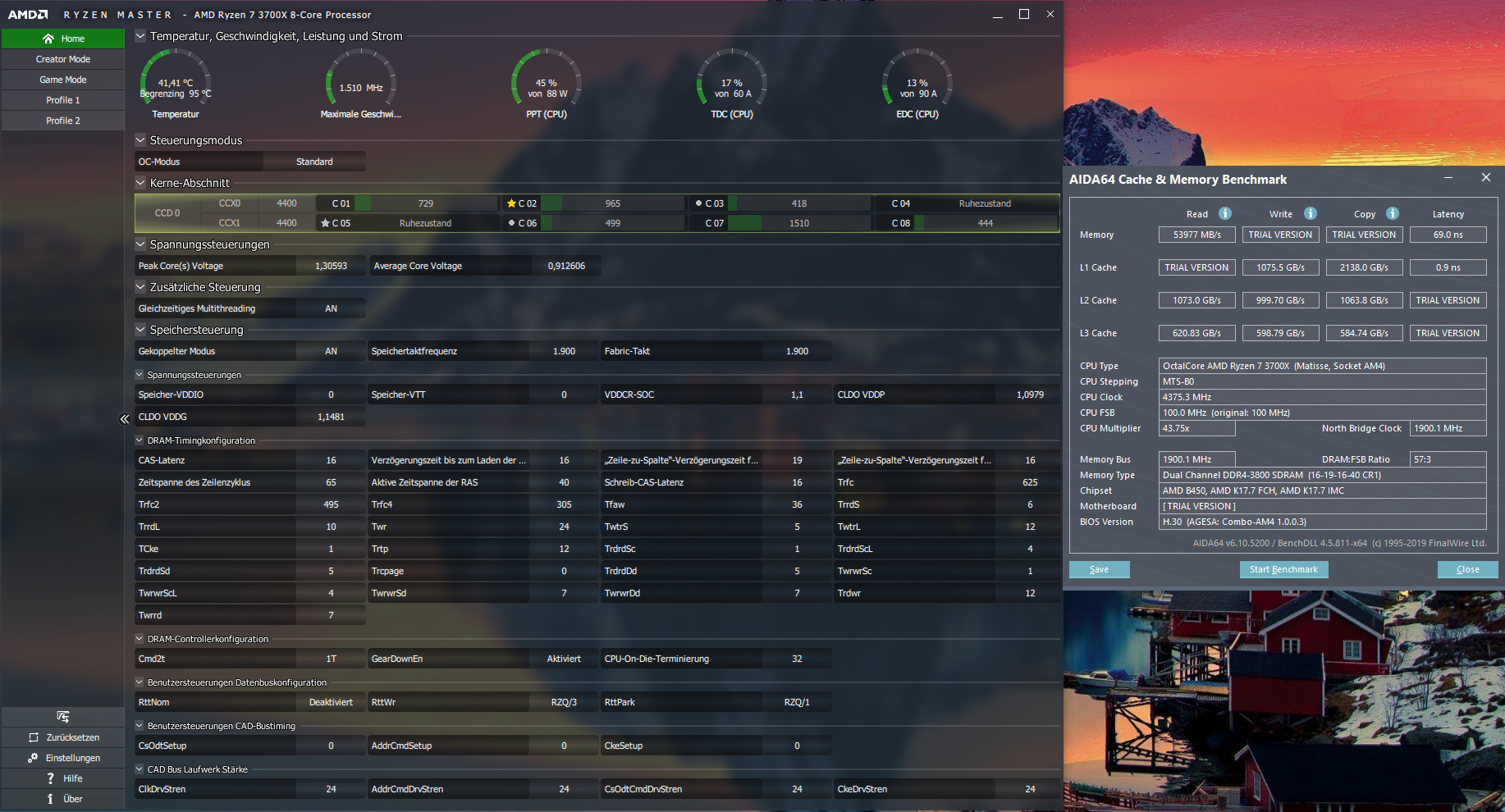Click the Einstellungen gear icon
The width and height of the screenshot is (1505, 812).
(33, 758)
